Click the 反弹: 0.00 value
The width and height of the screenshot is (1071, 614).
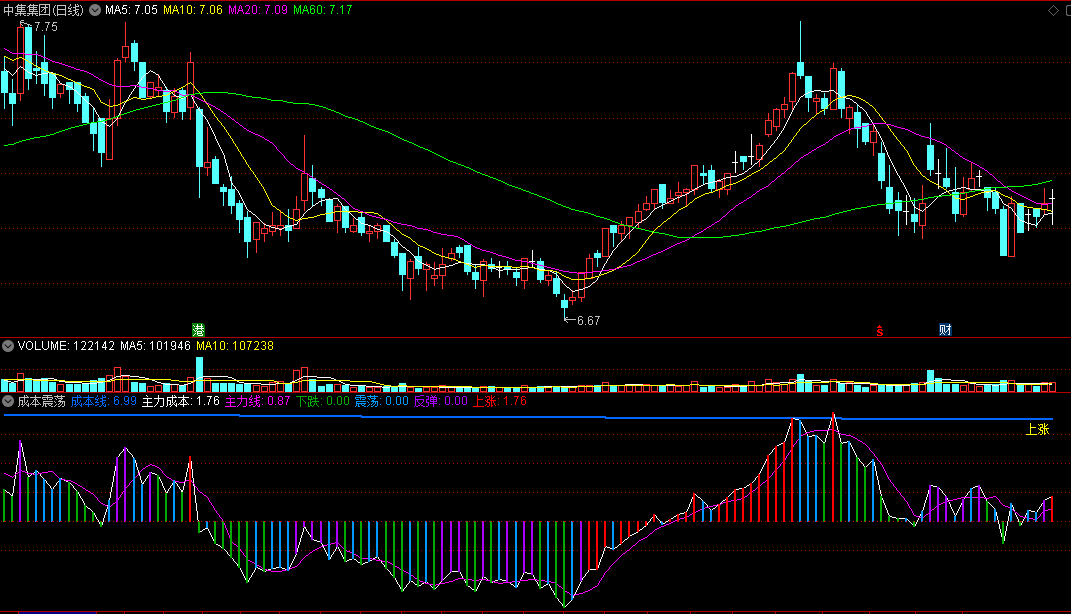441,402
